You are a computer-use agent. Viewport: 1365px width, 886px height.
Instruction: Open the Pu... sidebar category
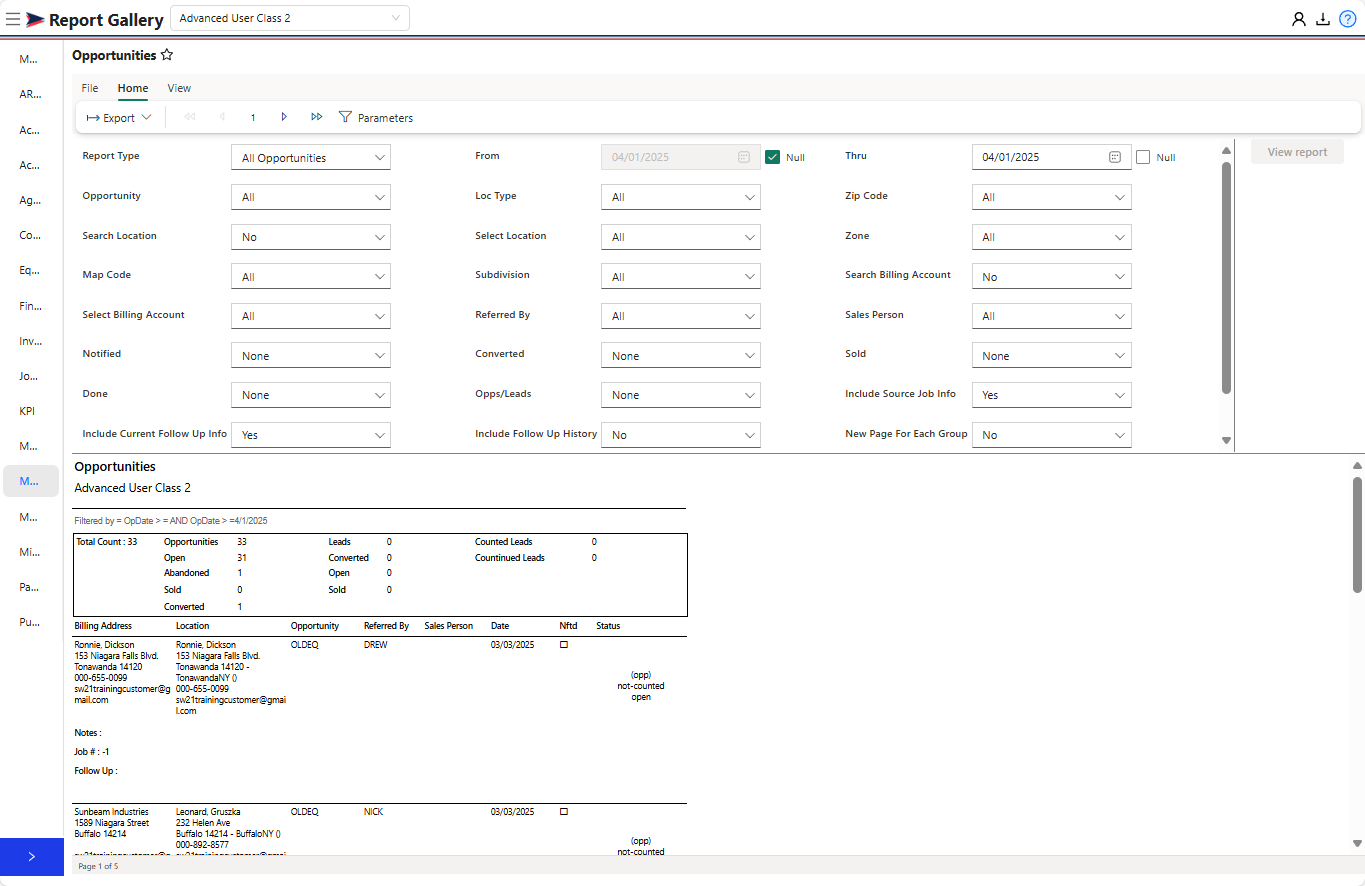(30, 622)
